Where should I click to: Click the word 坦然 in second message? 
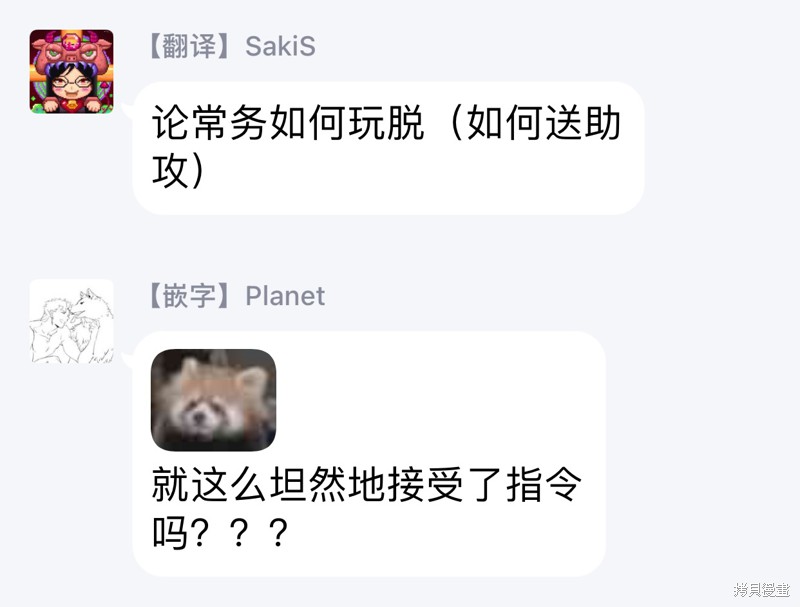pyautogui.click(x=308, y=484)
